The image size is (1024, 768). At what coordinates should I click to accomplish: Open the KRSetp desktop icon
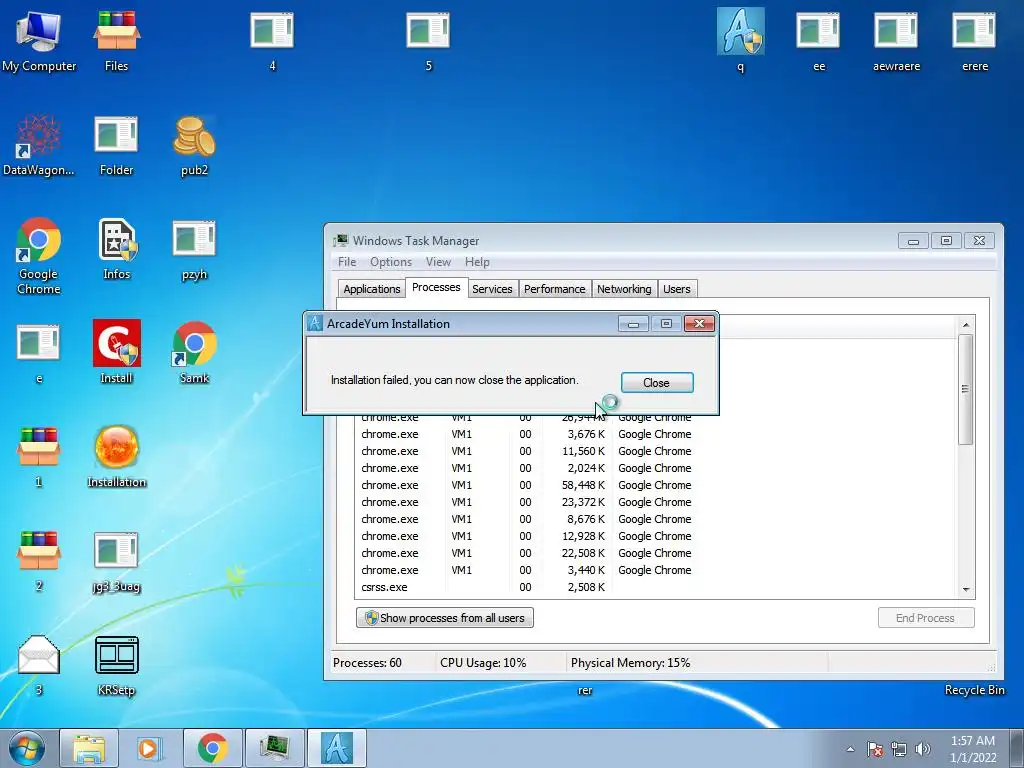coord(116,664)
